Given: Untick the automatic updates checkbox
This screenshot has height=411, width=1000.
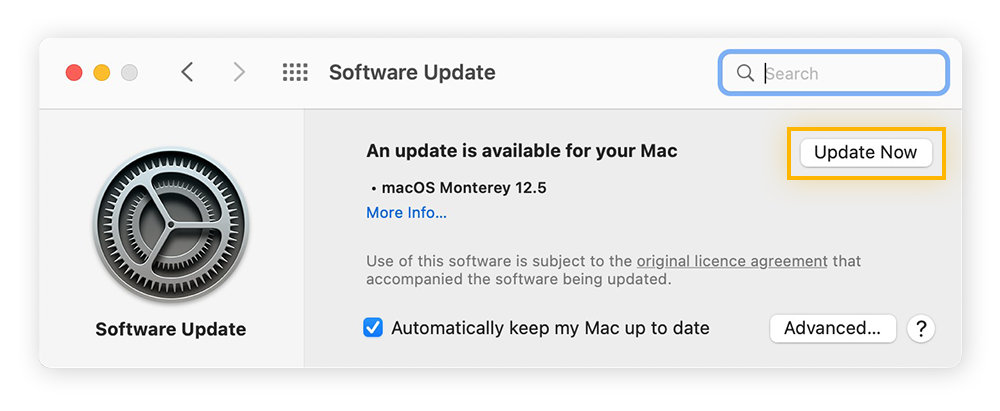Looking at the screenshot, I should (x=373, y=328).
